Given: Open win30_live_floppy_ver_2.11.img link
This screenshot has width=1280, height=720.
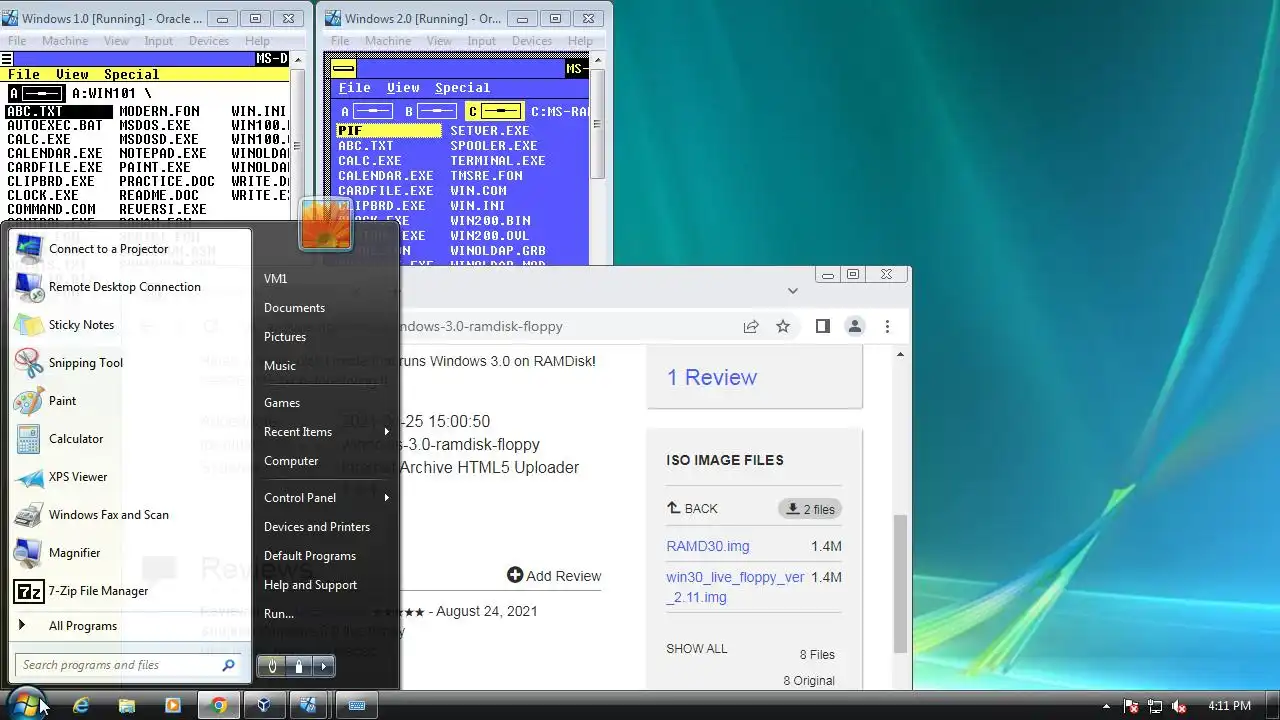Looking at the screenshot, I should coord(735,587).
